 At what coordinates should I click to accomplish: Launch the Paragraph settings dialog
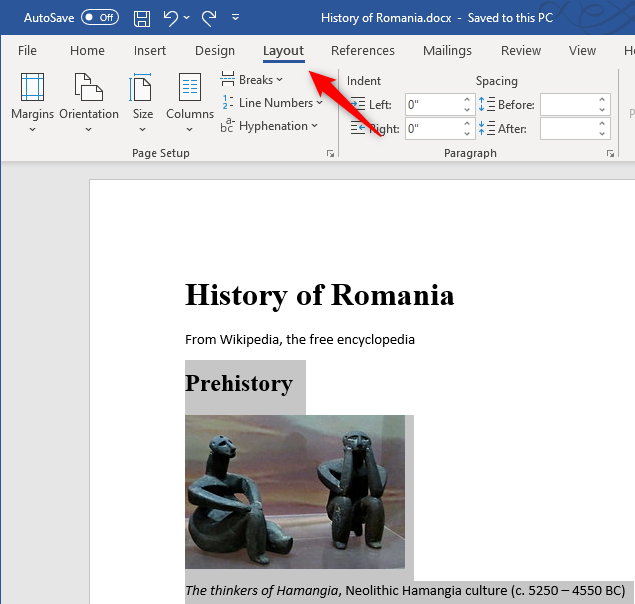(610, 154)
